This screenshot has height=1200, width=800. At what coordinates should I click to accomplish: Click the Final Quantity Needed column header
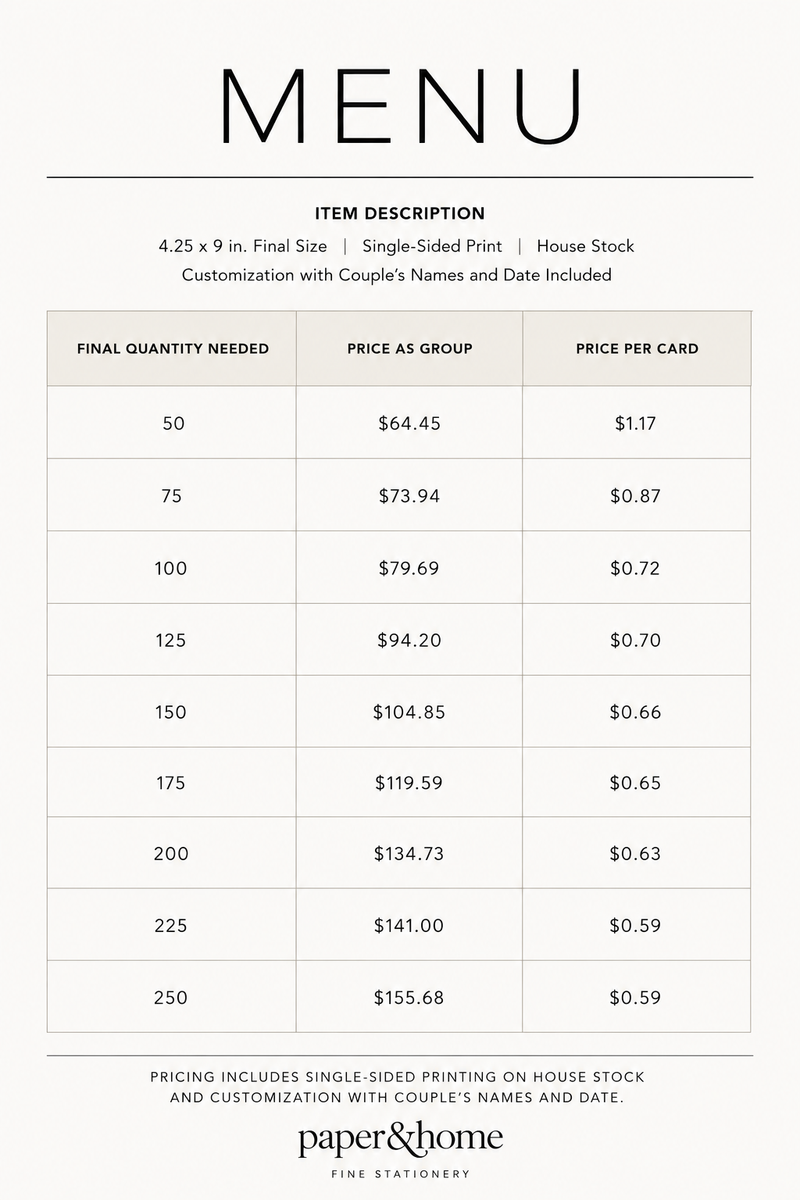173,349
